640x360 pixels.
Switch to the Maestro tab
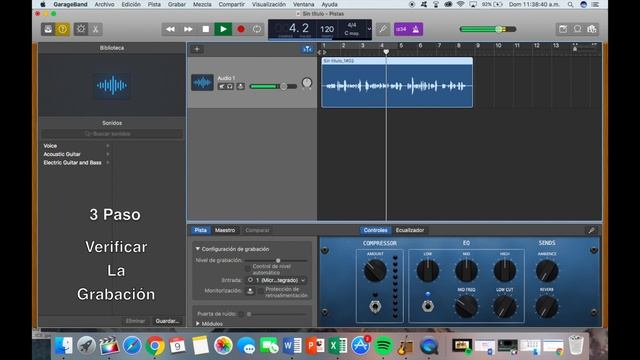pos(225,230)
